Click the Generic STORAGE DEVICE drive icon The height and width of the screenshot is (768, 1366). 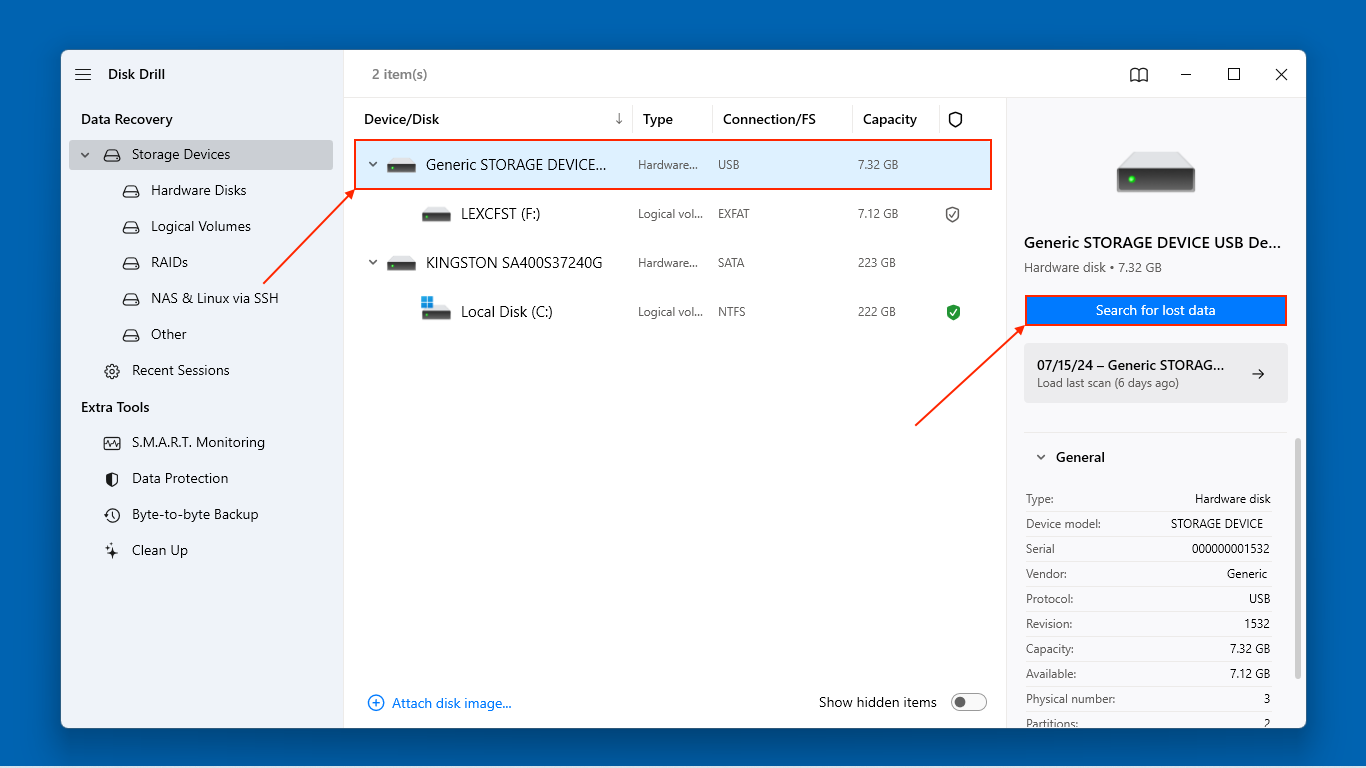coord(401,165)
